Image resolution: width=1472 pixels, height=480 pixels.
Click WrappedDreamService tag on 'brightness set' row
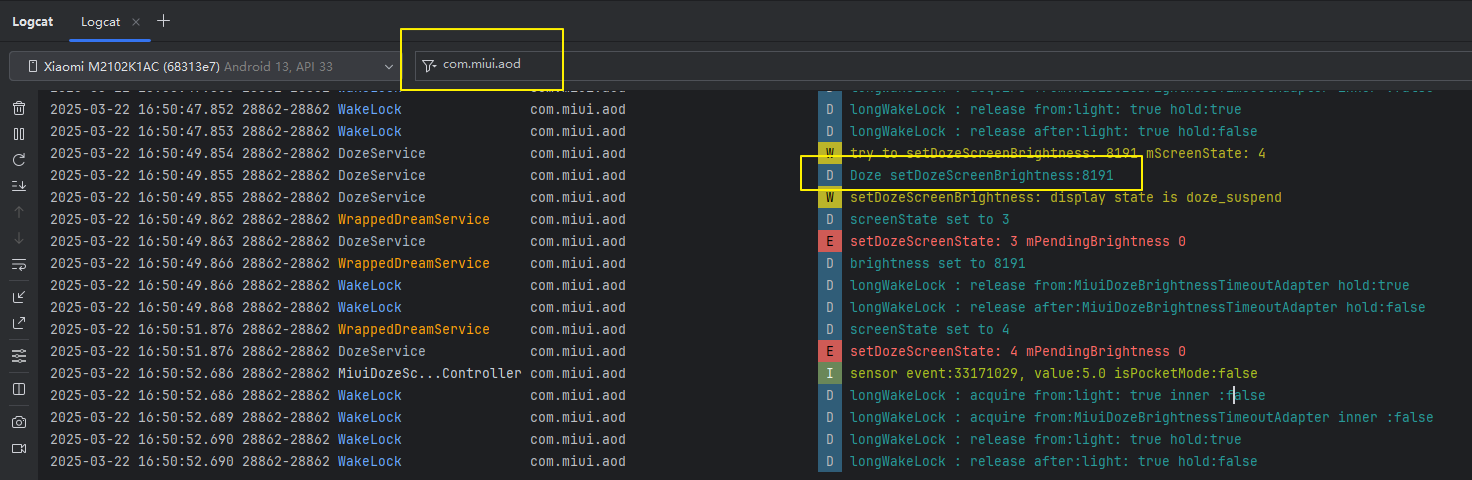click(413, 263)
